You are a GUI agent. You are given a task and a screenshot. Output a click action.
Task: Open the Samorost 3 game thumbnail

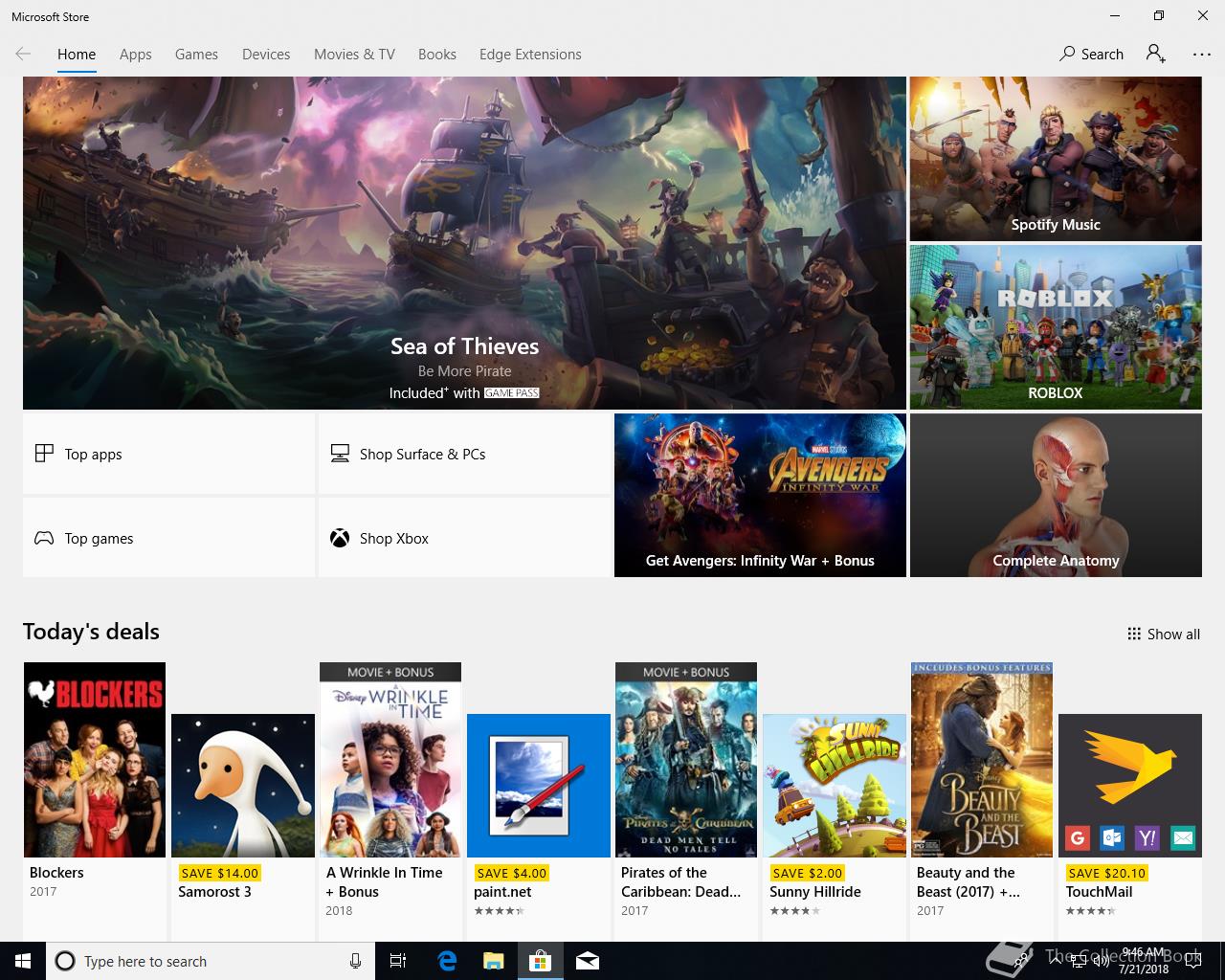[243, 786]
